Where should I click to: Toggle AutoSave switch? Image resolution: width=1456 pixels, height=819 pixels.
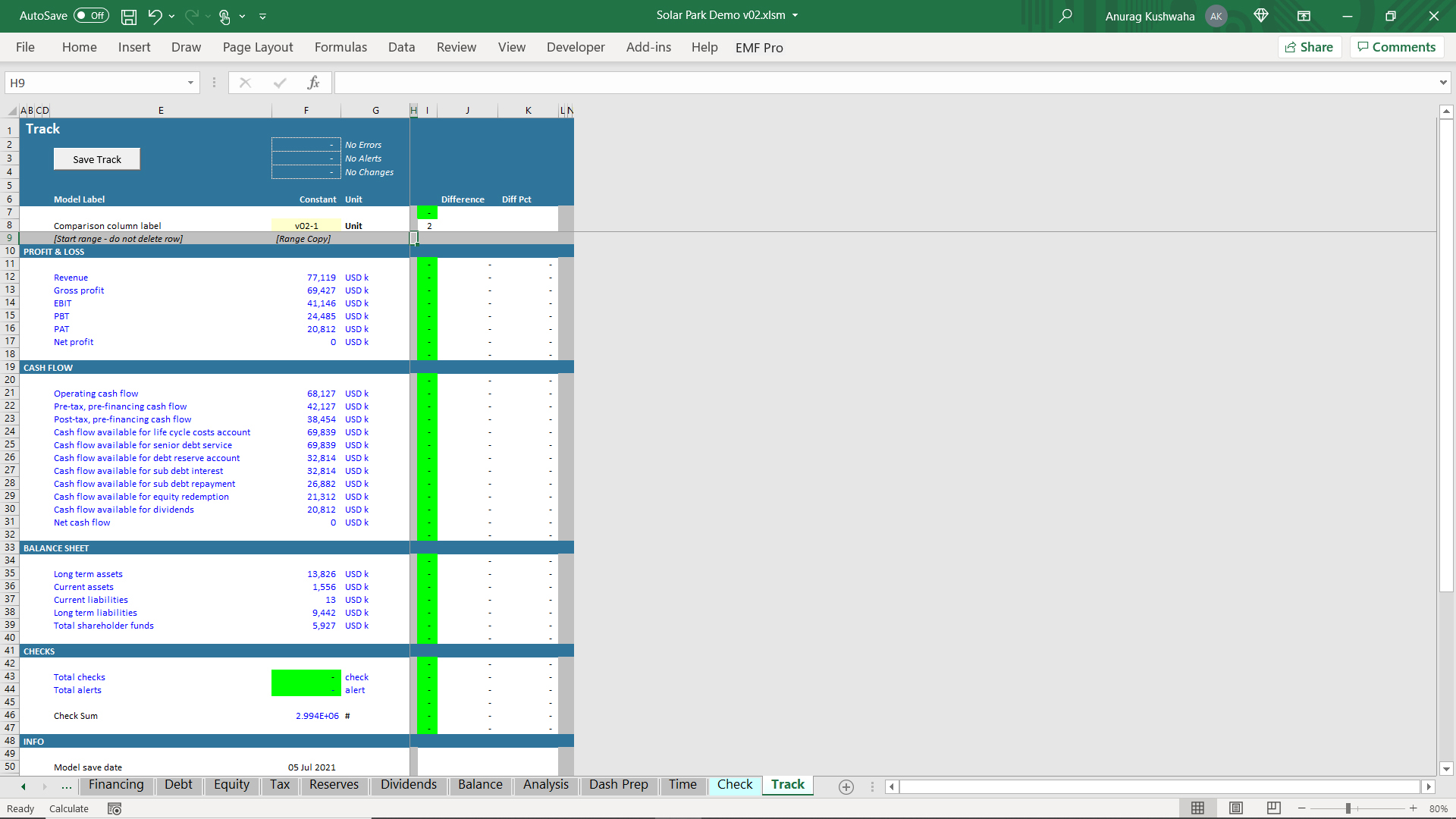tap(91, 16)
